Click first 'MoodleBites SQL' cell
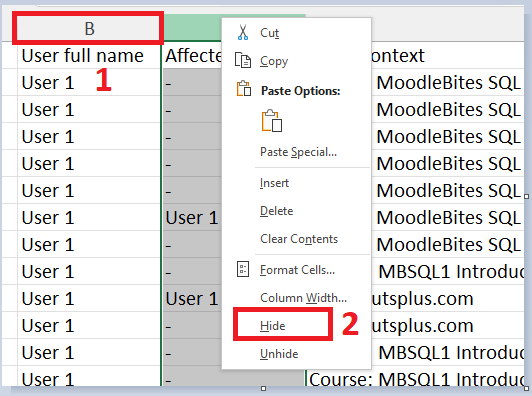Screen dimensions: 532x396 coord(448,82)
